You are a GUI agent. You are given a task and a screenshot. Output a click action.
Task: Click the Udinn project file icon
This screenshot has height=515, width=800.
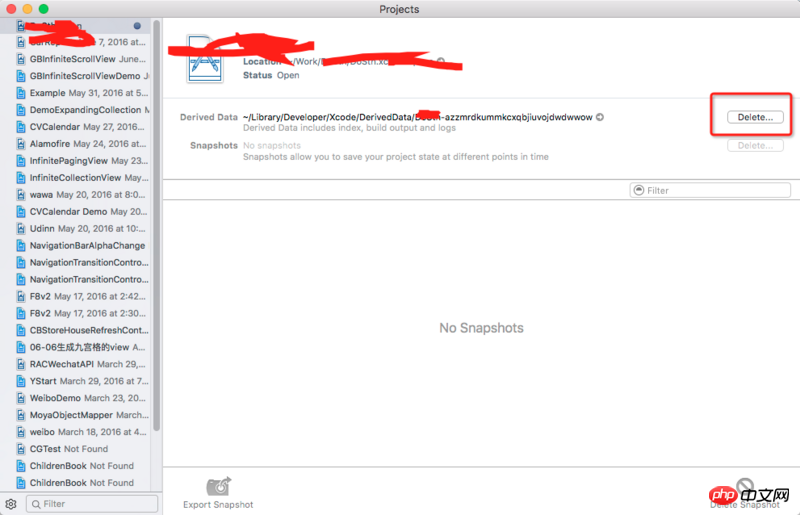click(x=21, y=228)
